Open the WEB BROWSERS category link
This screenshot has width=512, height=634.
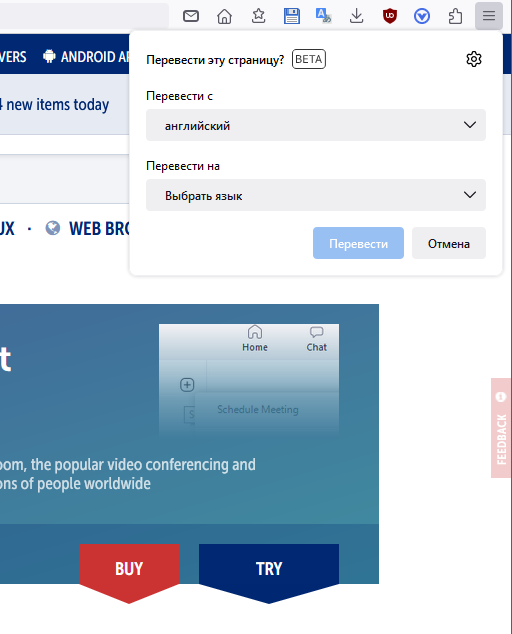88,228
